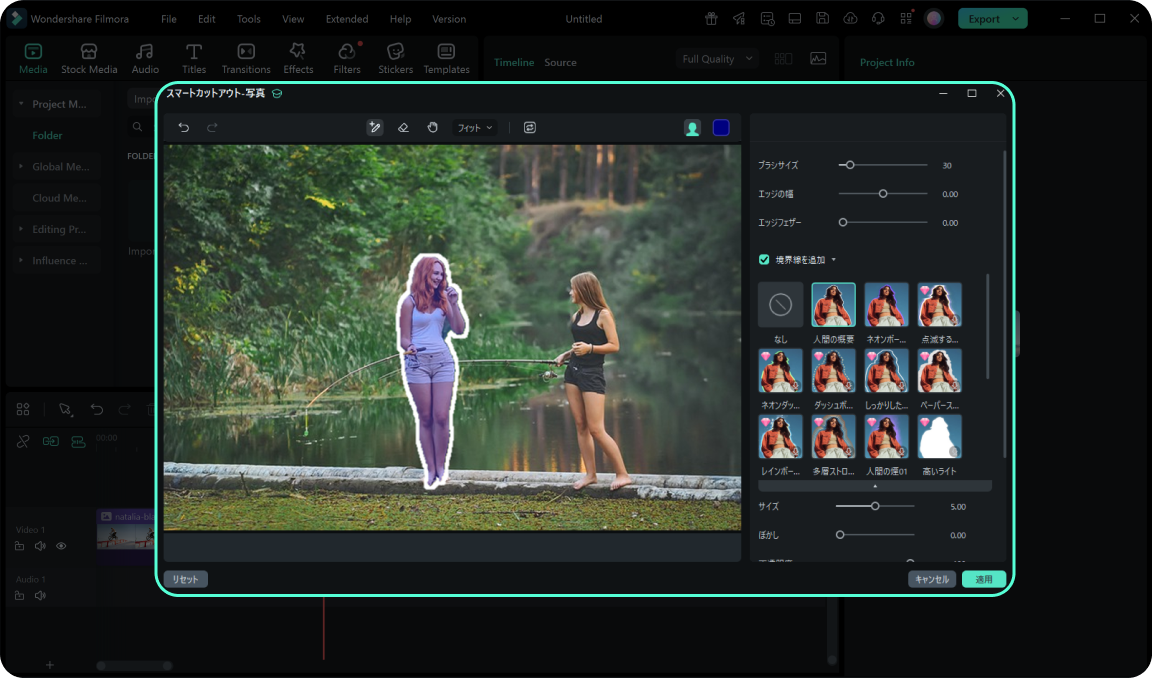
Task: Open the Edit menu
Action: point(206,19)
